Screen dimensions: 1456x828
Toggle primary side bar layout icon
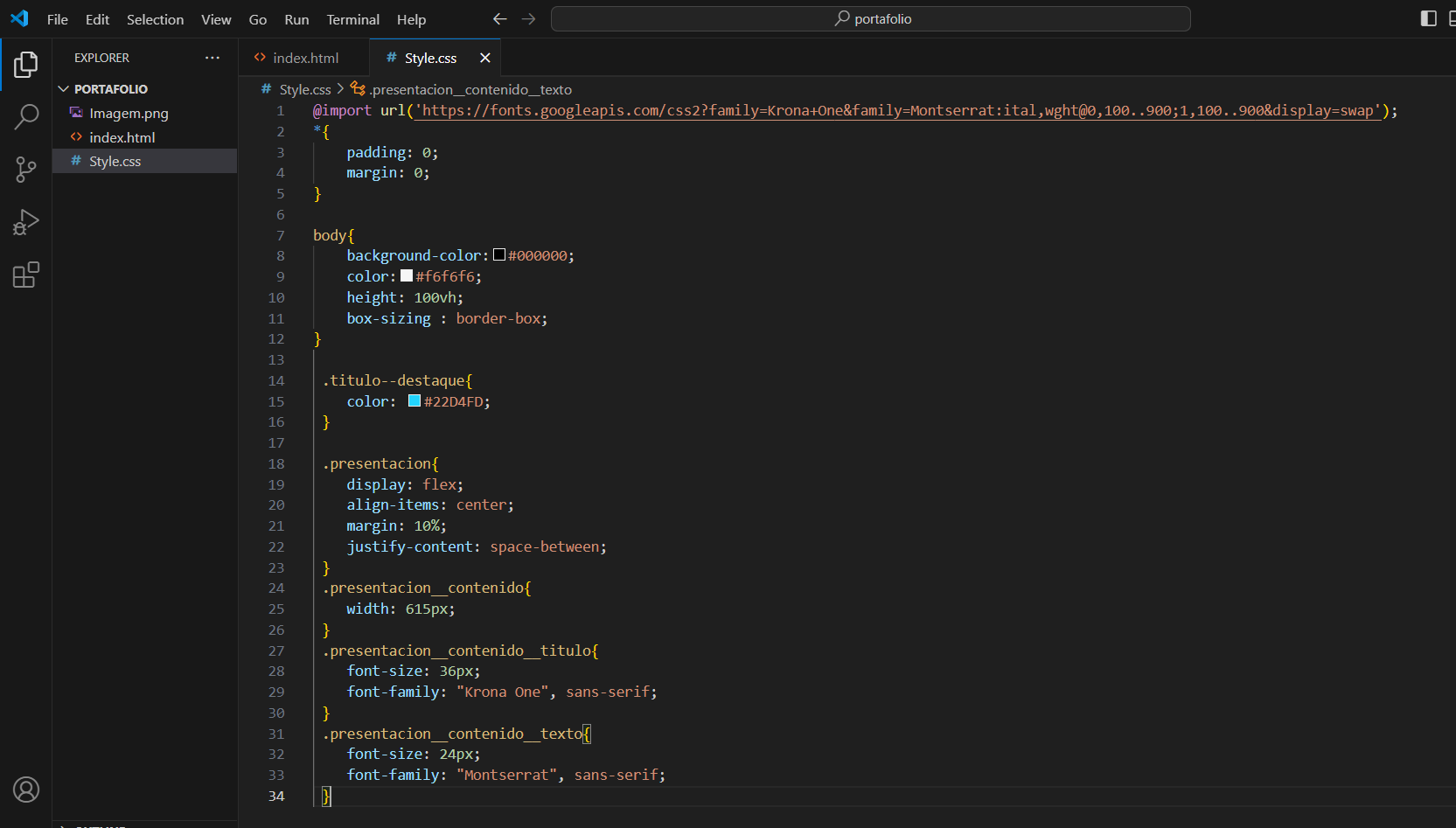(x=1429, y=18)
